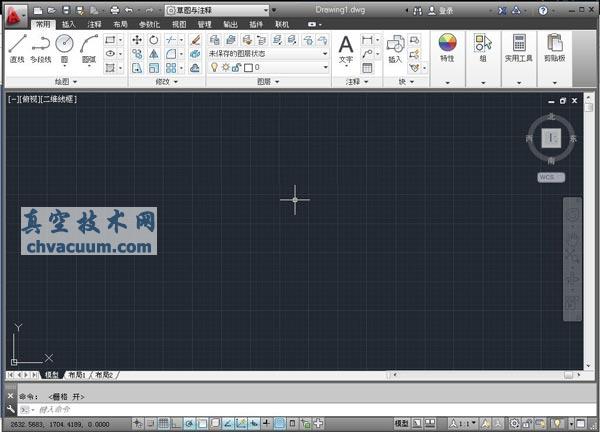Open the 未保存的图层状态 layer state dropdown

pyautogui.click(x=268, y=53)
